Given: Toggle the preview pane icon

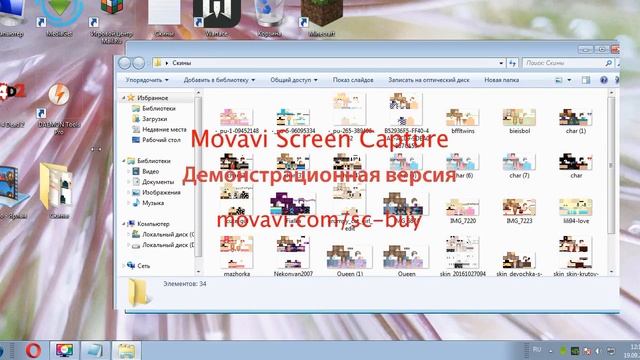Looking at the screenshot, I should pos(586,80).
